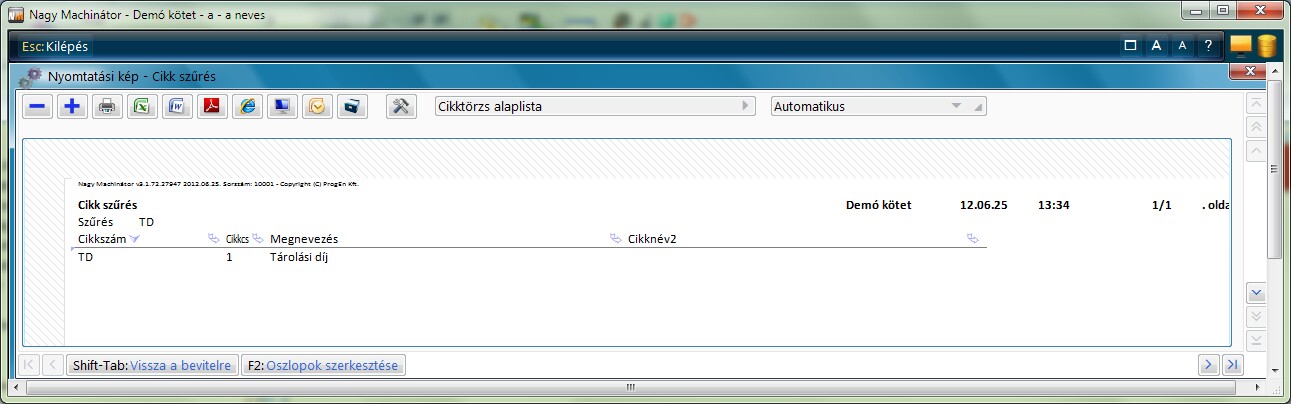1291x404 pixels.
Task: Click the Megnevezés column header
Action: pyautogui.click(x=304, y=239)
